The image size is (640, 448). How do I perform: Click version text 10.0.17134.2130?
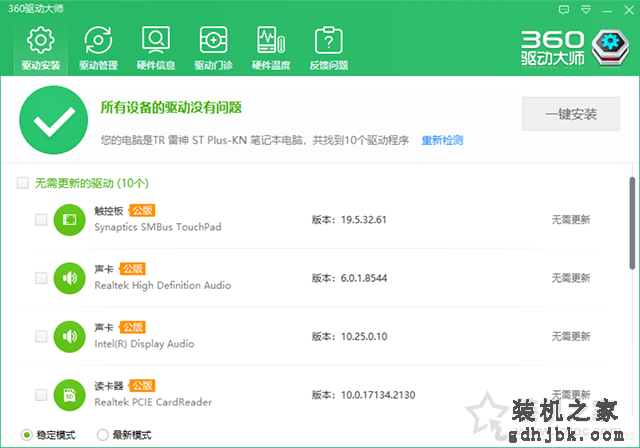378,395
